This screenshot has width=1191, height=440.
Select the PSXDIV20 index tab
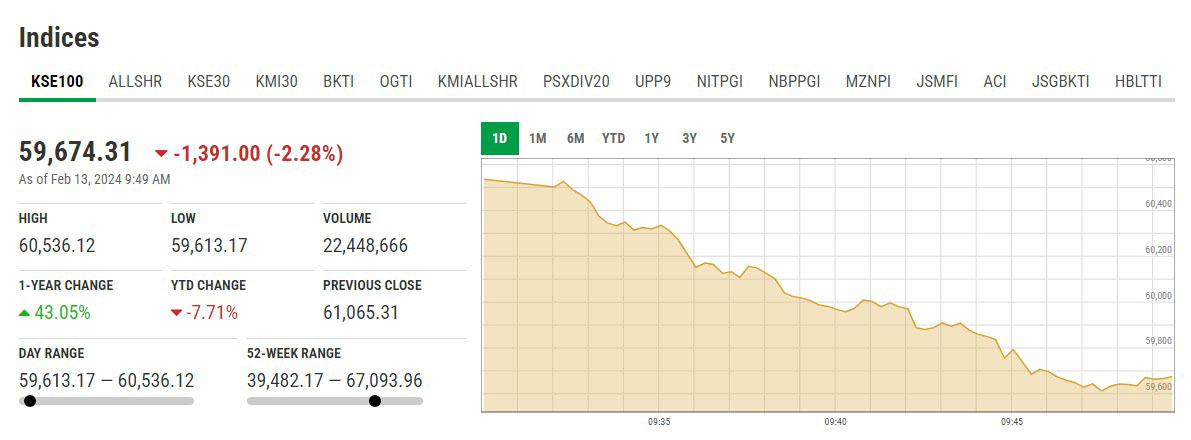[576, 81]
